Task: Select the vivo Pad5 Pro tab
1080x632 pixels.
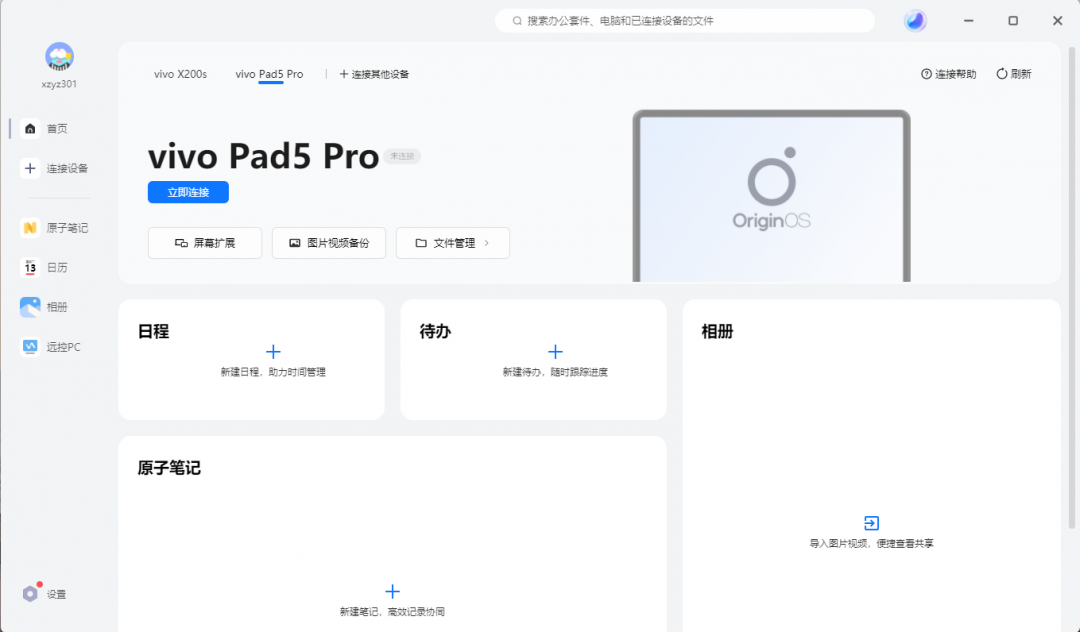Action: [269, 74]
